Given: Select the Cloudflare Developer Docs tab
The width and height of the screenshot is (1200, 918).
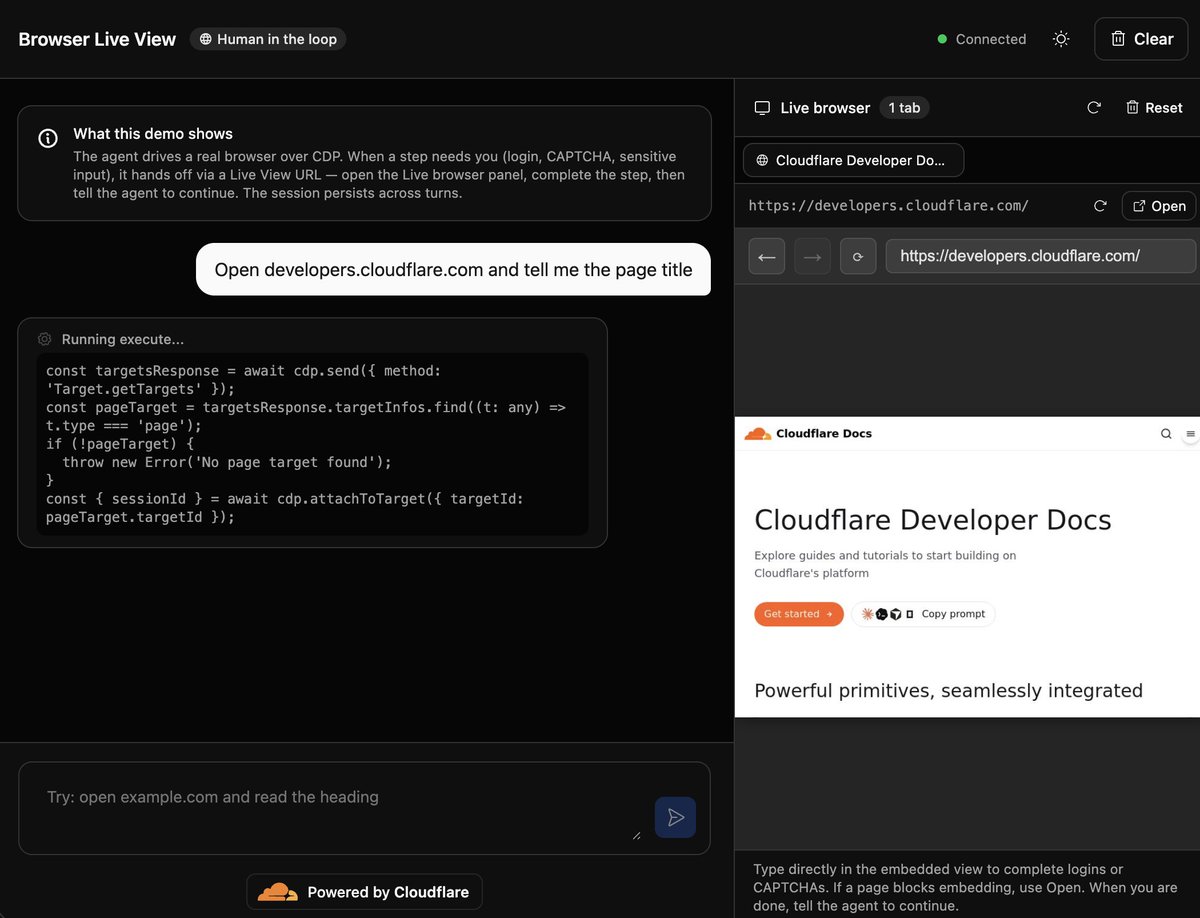Looking at the screenshot, I should 854,160.
